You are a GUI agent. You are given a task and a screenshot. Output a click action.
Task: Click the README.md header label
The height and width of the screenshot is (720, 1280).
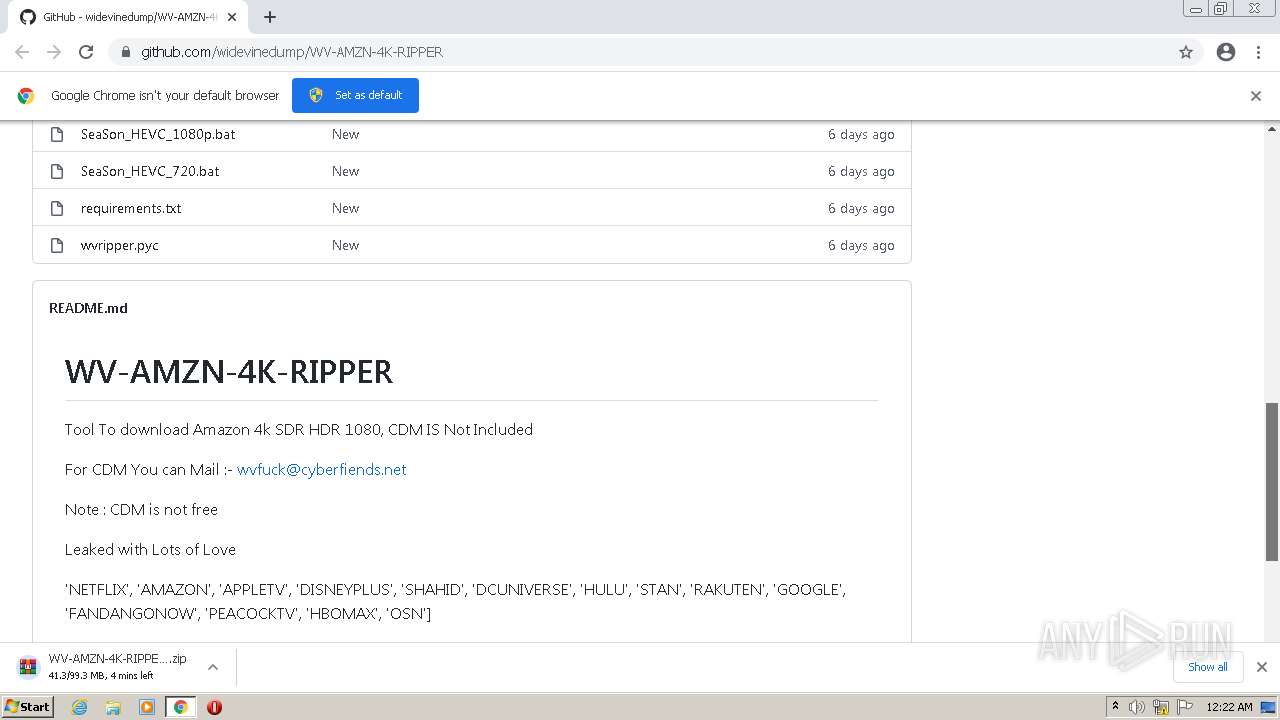(88, 308)
